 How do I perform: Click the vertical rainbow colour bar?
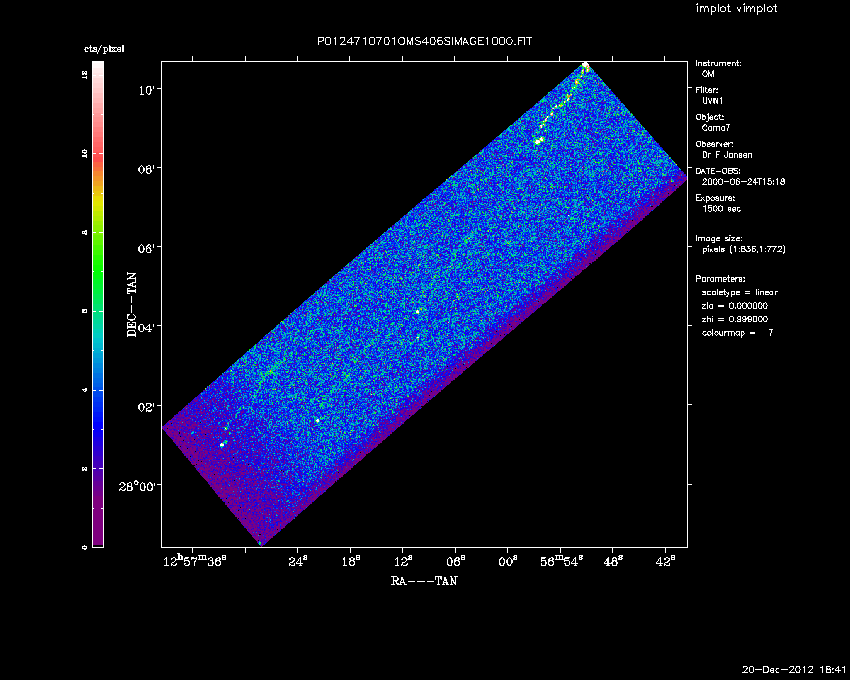click(x=98, y=304)
